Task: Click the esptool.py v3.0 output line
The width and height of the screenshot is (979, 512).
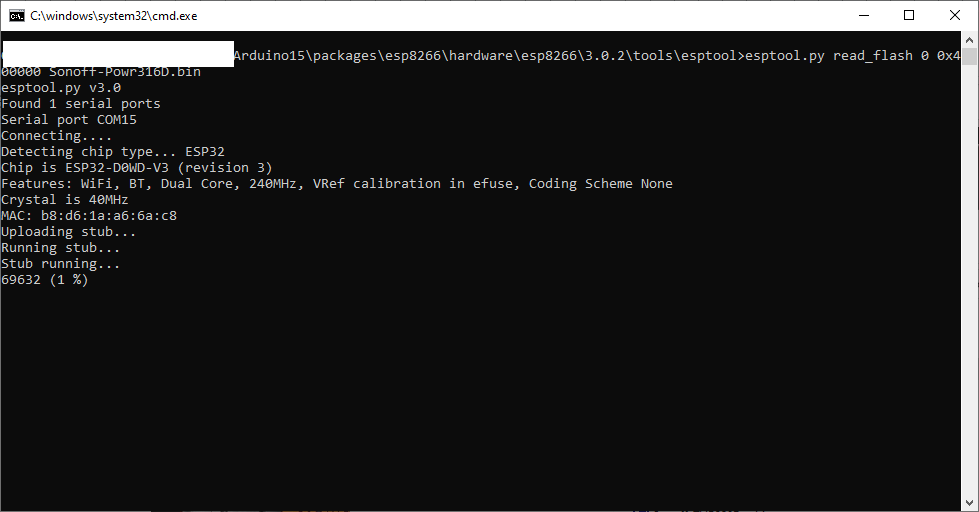Action: (61, 88)
